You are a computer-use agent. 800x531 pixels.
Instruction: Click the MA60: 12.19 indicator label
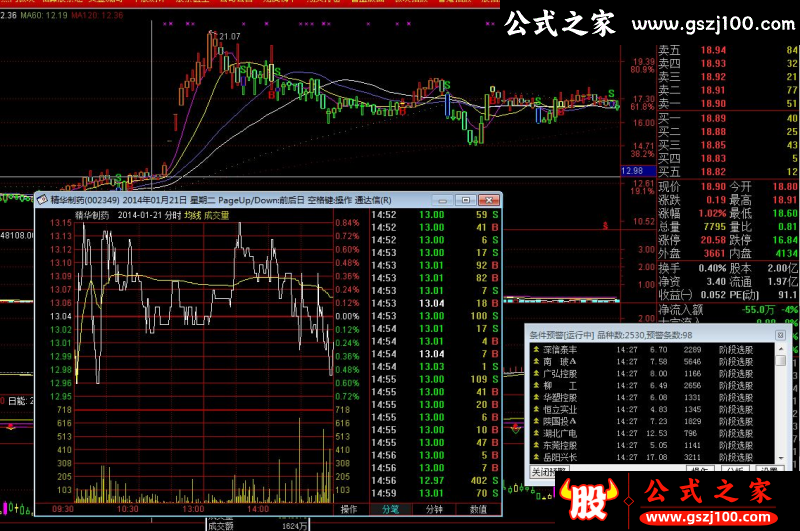click(43, 15)
